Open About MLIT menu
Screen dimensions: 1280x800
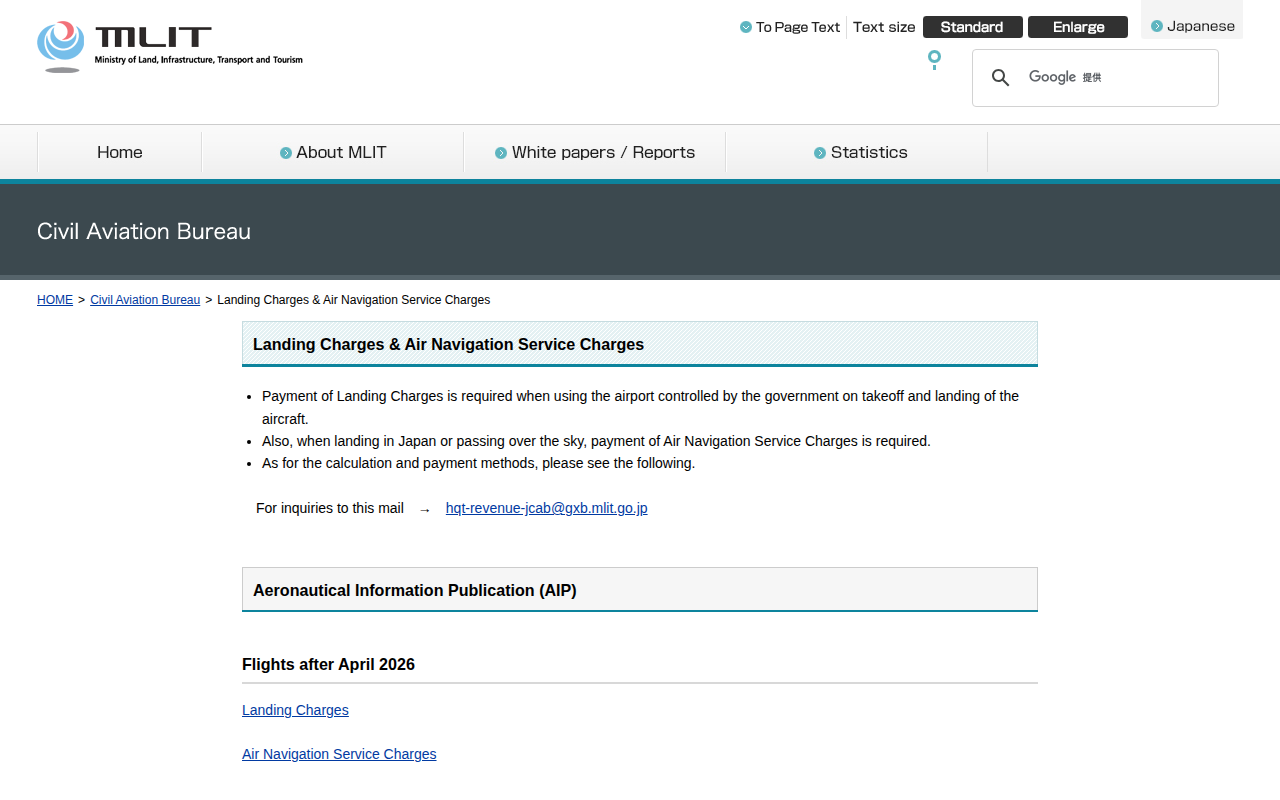tap(333, 152)
